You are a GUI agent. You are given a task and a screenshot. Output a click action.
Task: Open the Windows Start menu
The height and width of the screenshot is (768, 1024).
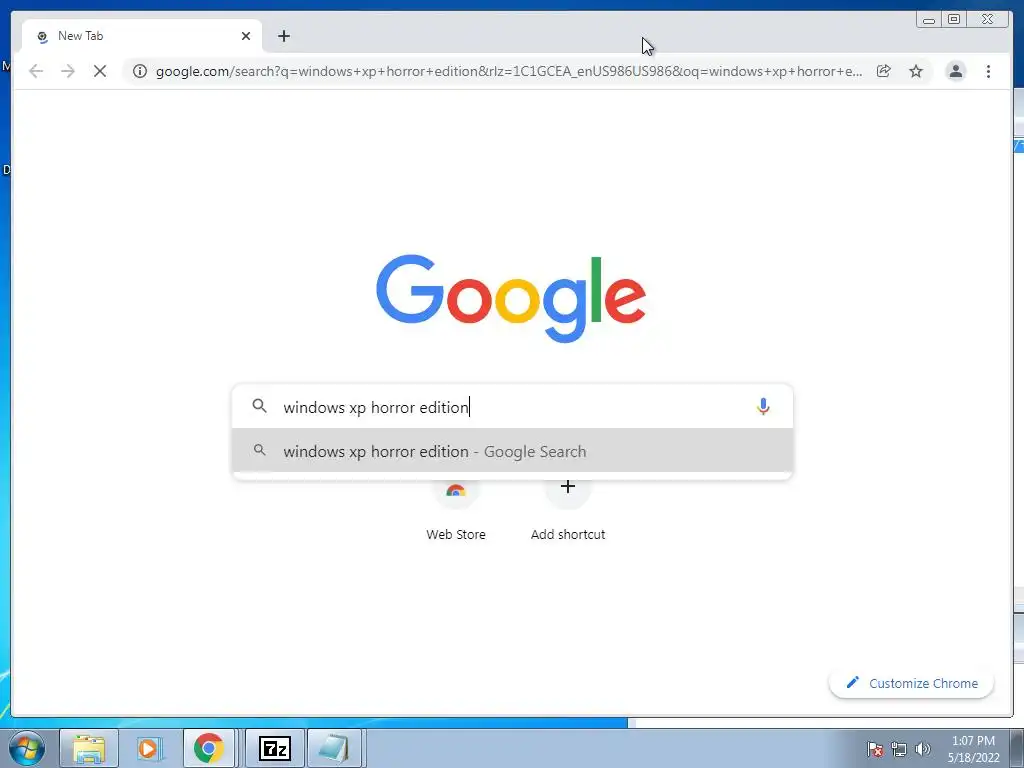(x=27, y=748)
